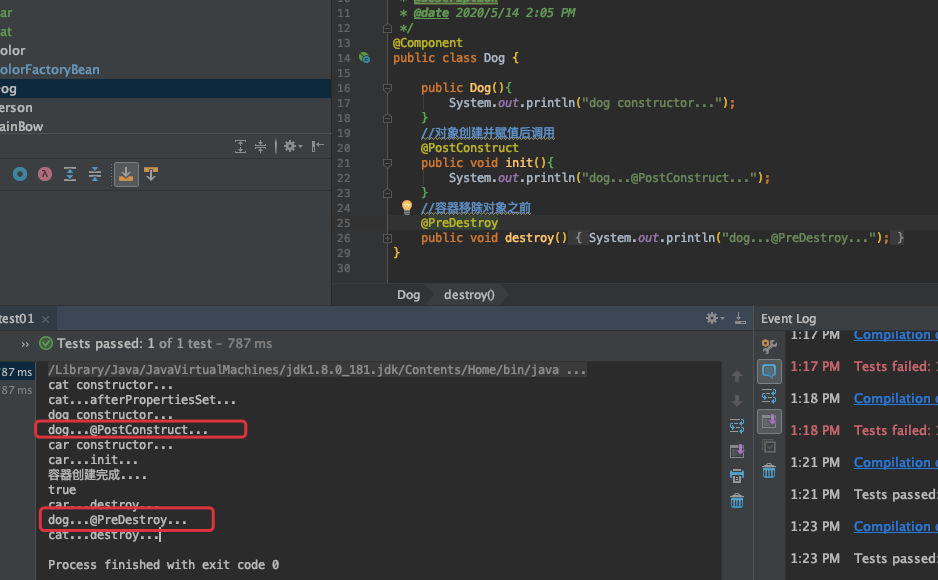
Task: Open Compilation link at 1:23 PM
Action: [x=895, y=526]
